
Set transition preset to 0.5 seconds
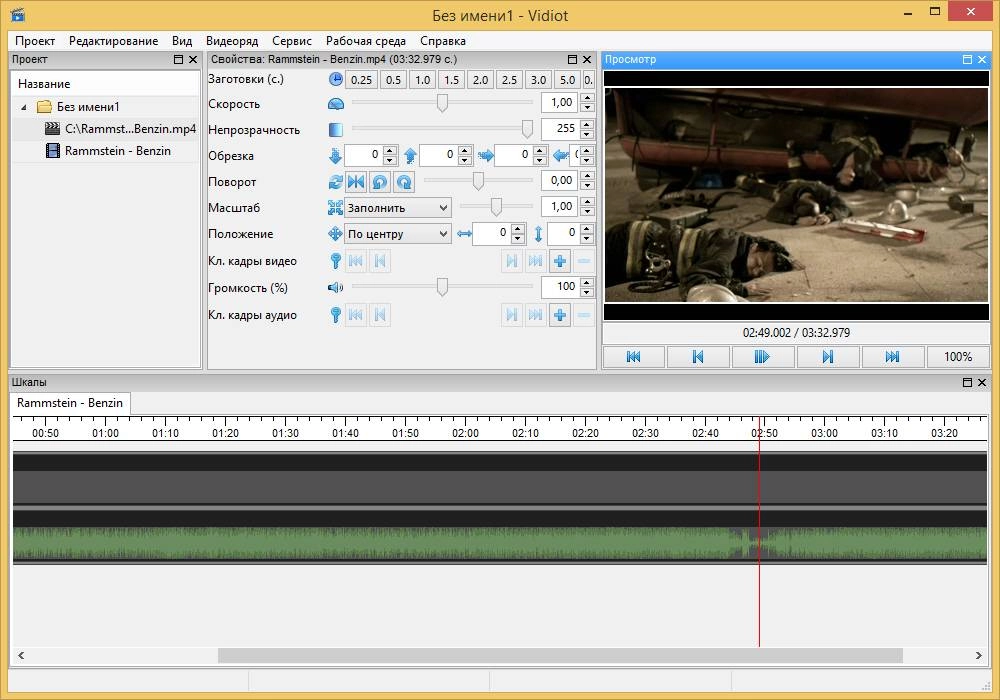(393, 80)
